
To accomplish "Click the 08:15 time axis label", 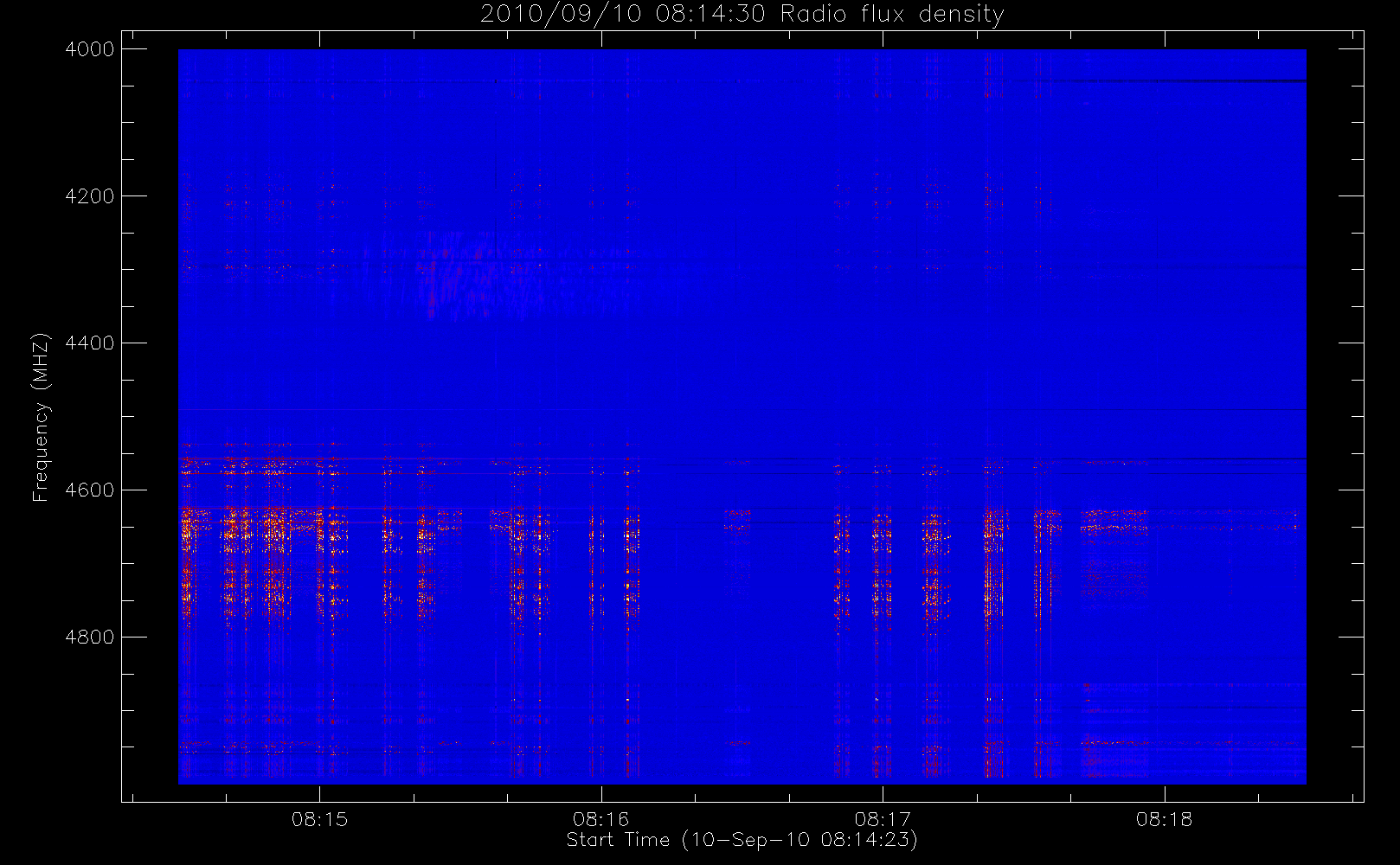I will tap(319, 819).
